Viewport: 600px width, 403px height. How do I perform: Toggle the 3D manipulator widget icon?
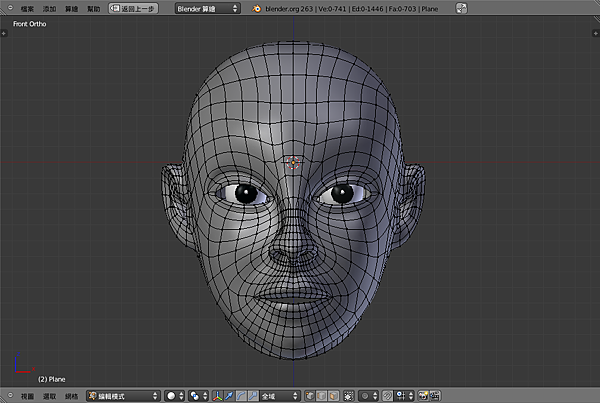218,395
